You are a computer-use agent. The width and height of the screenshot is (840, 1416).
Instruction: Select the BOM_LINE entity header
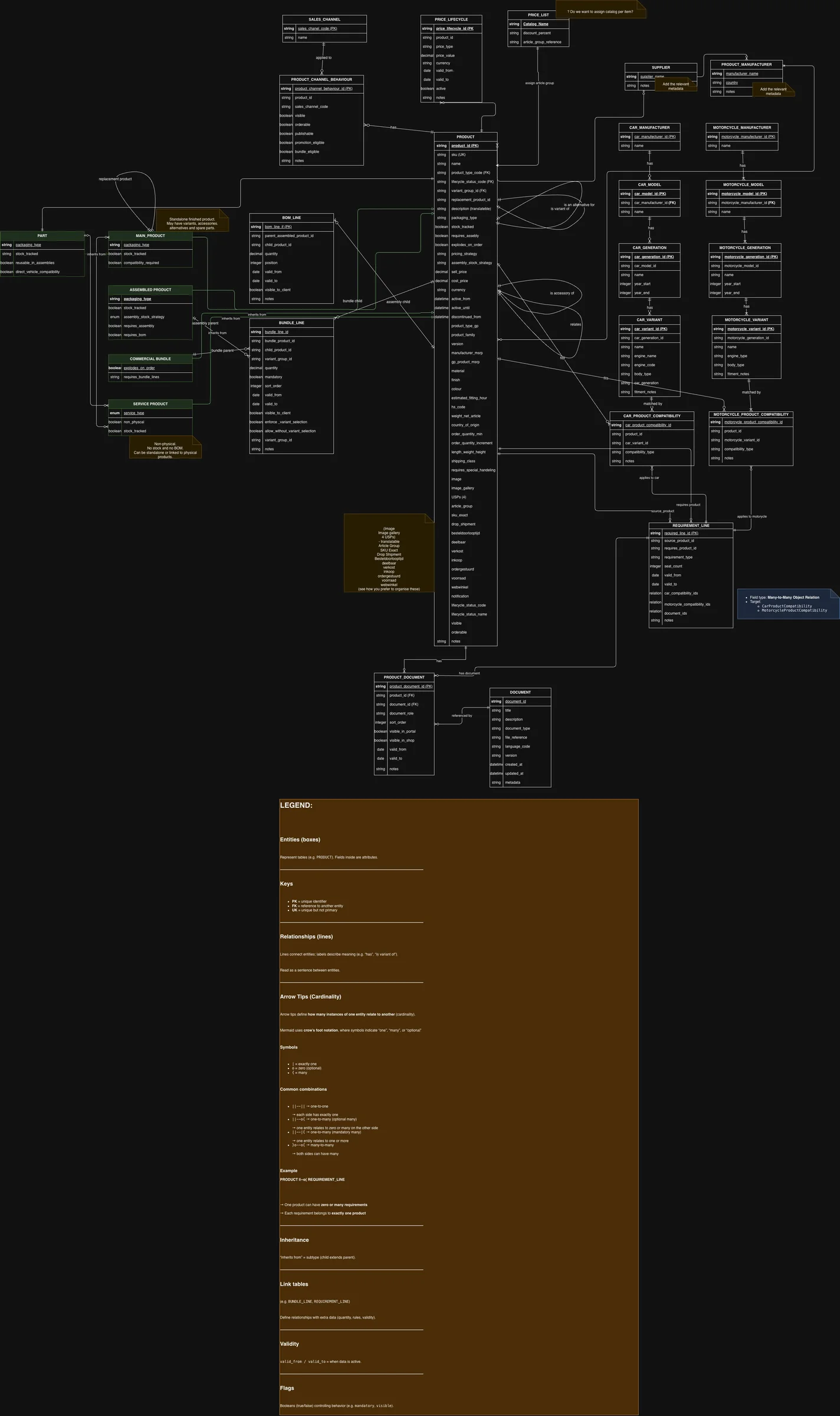click(x=291, y=218)
